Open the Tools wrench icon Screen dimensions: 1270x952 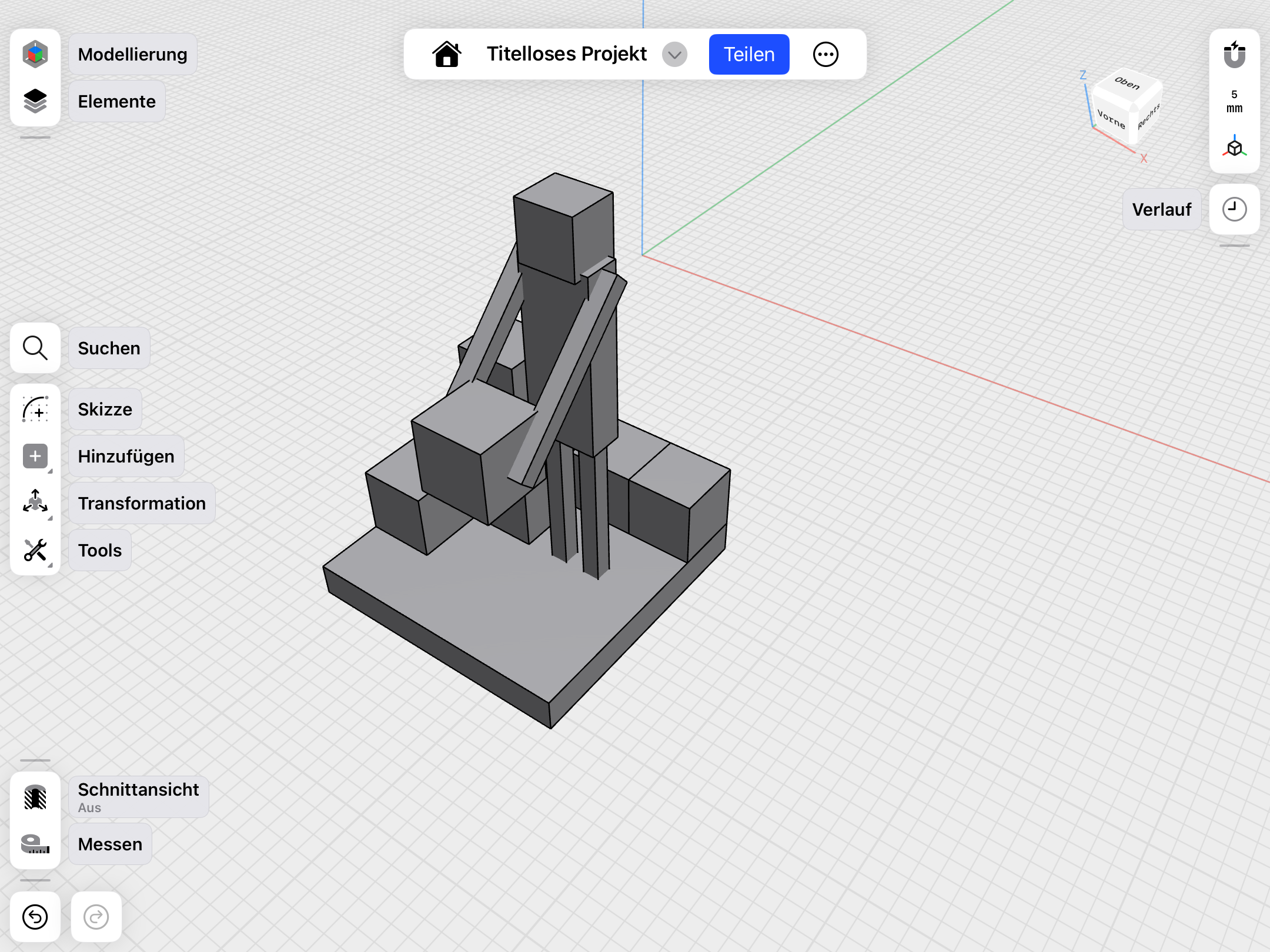[35, 550]
